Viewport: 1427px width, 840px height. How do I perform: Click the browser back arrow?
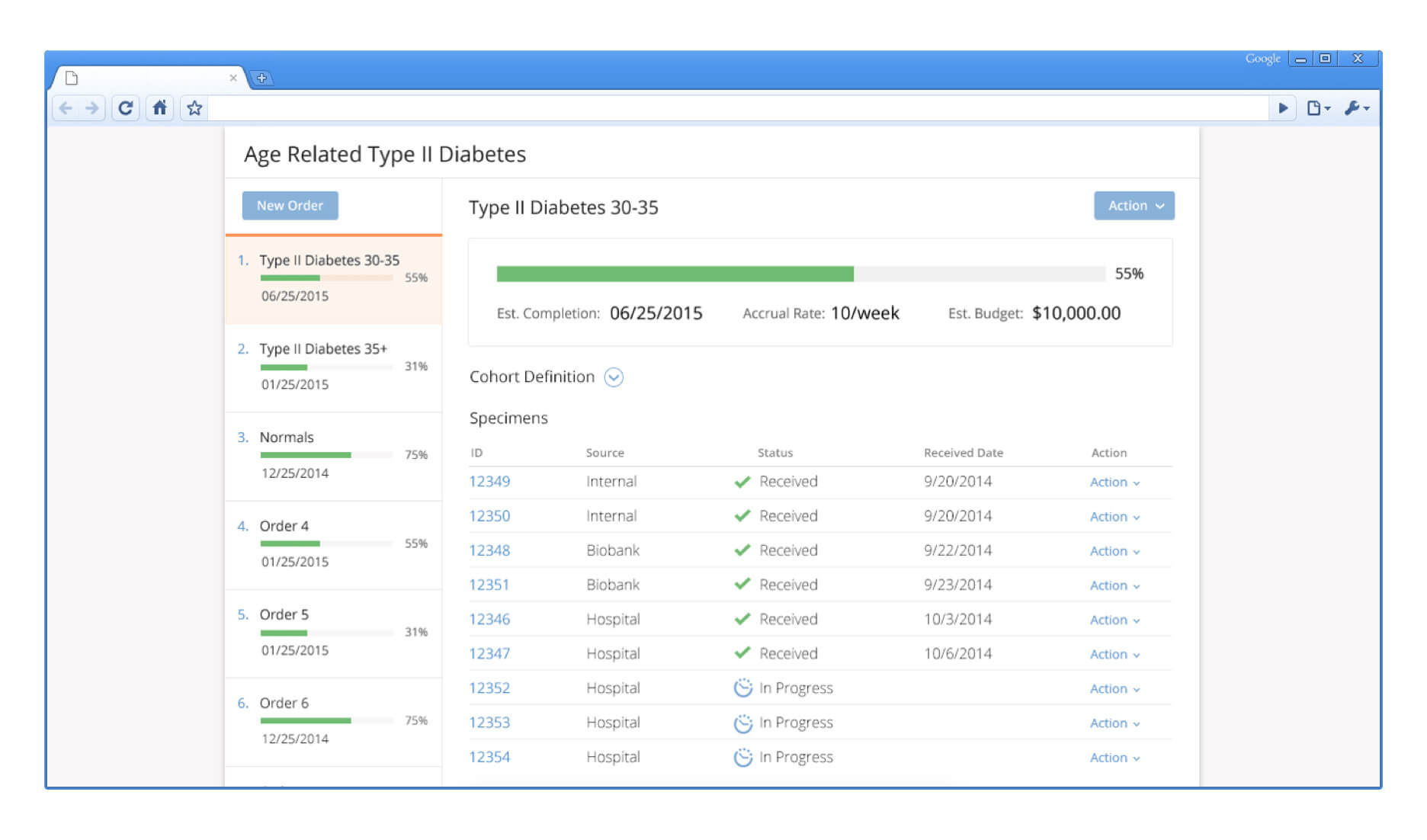66,108
